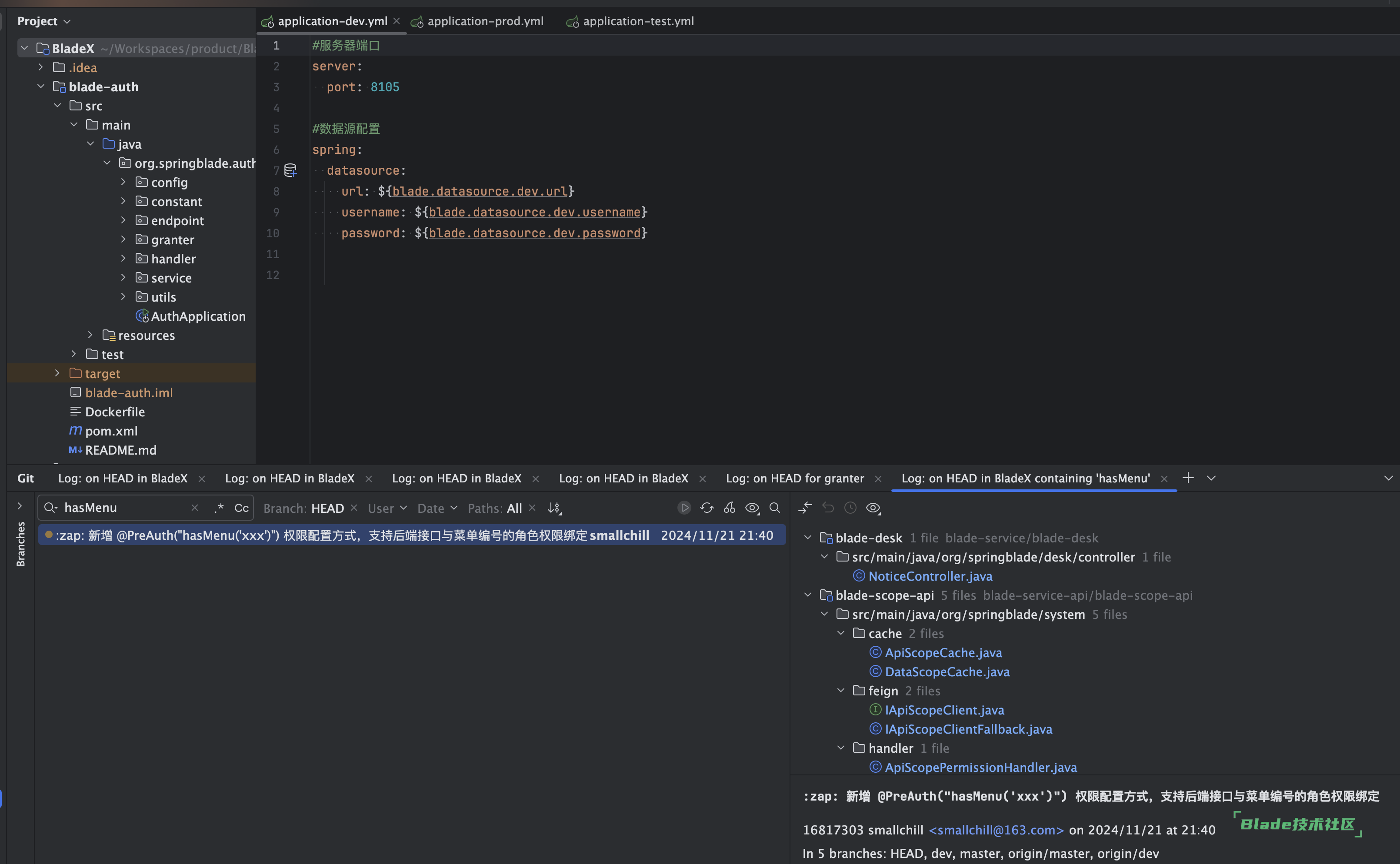
Task: Collapse blade-desk in changed files
Action: pos(808,537)
